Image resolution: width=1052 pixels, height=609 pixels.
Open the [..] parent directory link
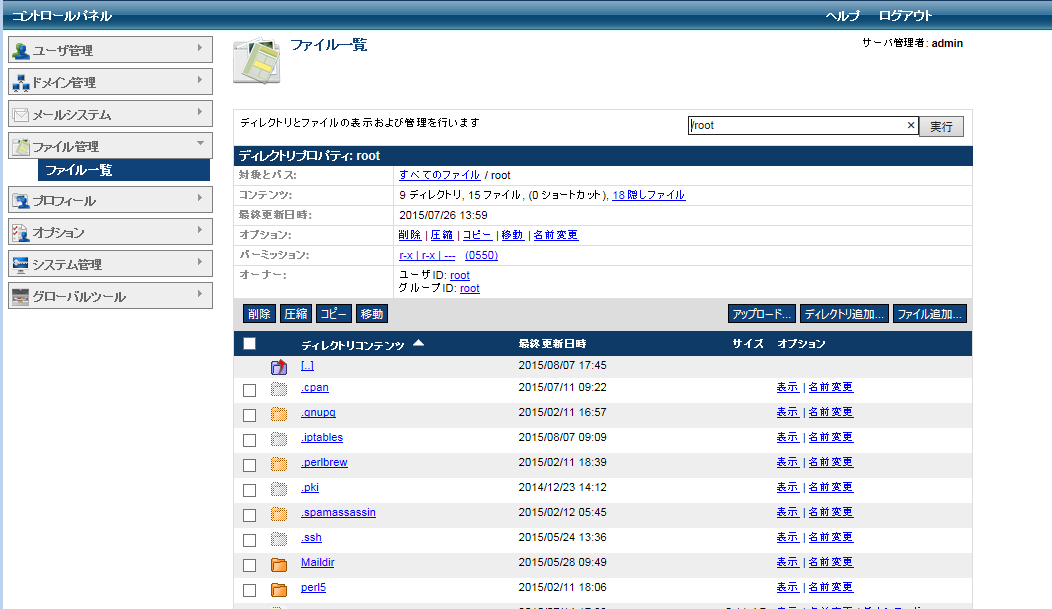pos(307,366)
